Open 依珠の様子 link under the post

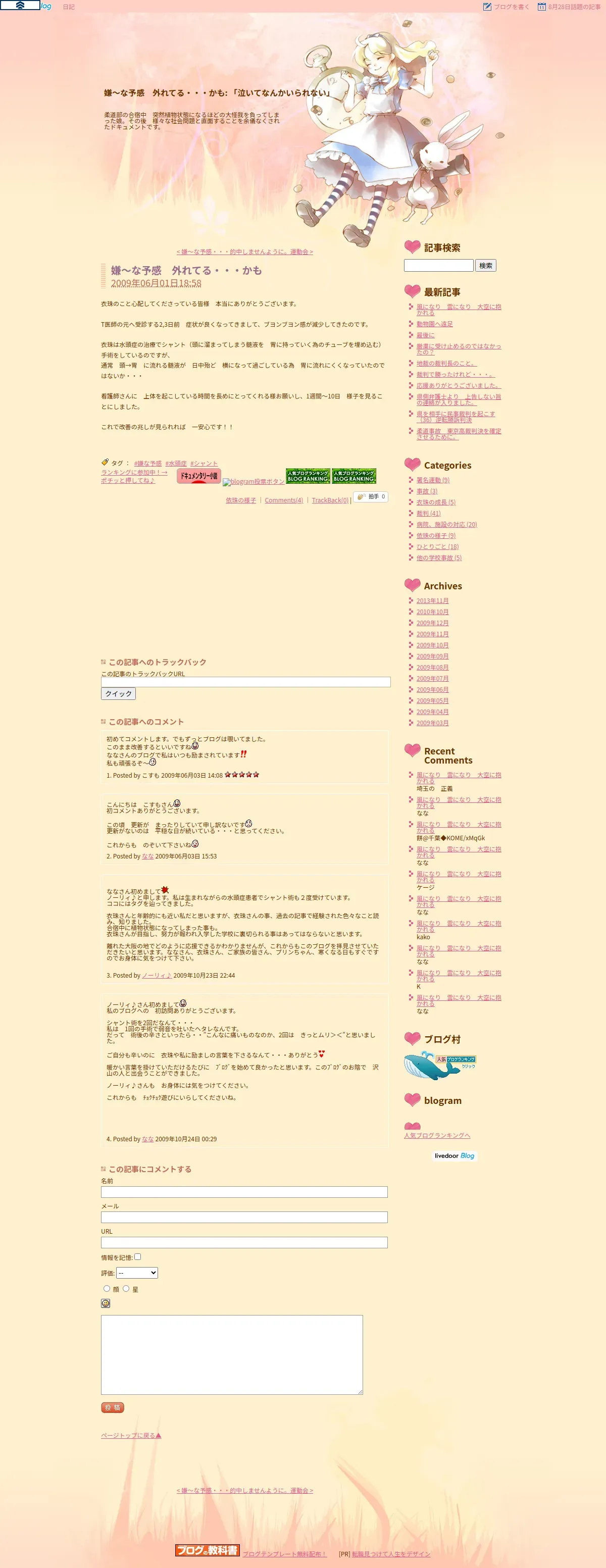pos(241,500)
